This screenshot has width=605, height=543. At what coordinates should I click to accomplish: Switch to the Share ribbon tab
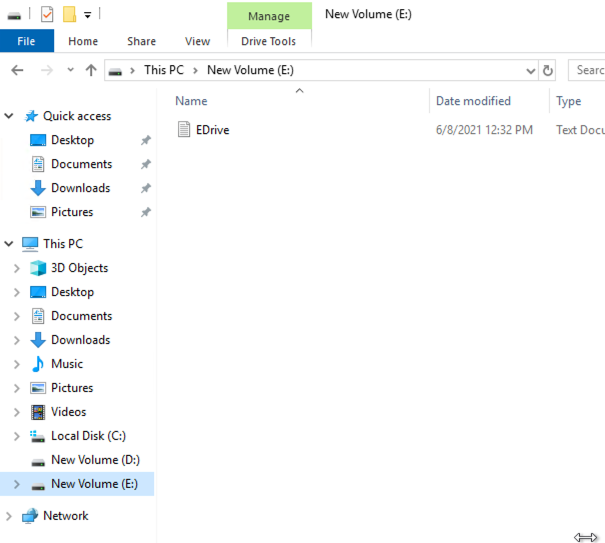click(x=142, y=41)
